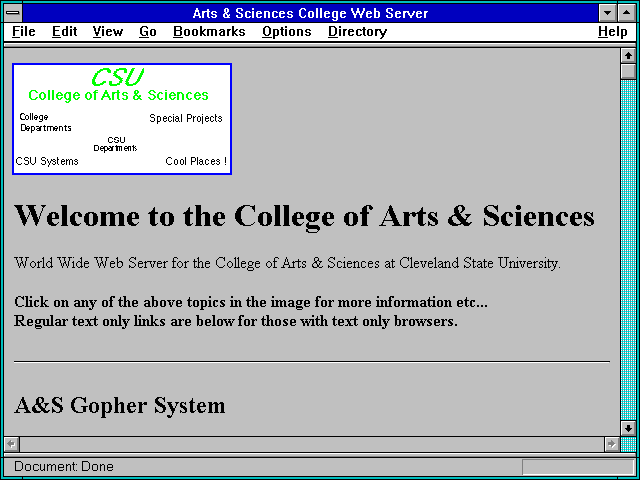Click the Welcome to the College heading
This screenshot has width=640, height=480.
tap(304, 216)
